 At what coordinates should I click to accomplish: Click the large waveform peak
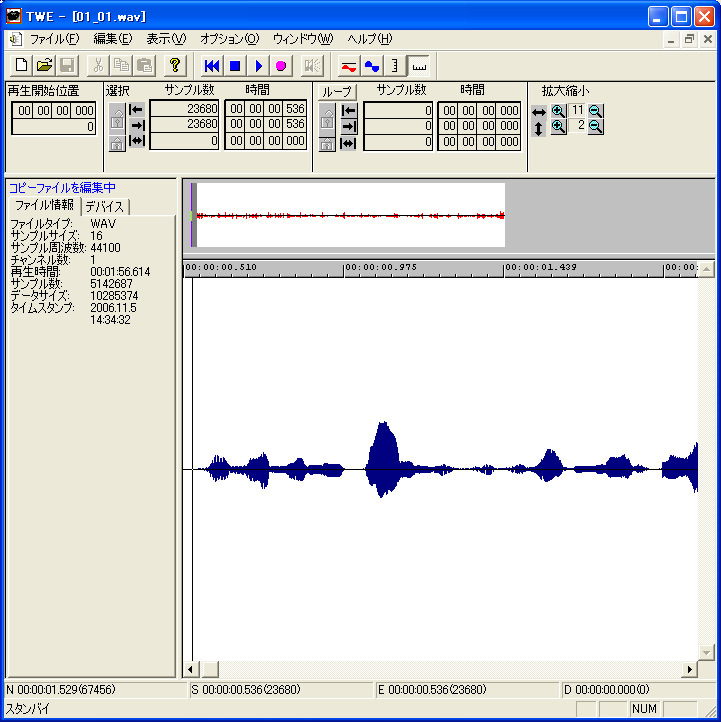(x=383, y=458)
